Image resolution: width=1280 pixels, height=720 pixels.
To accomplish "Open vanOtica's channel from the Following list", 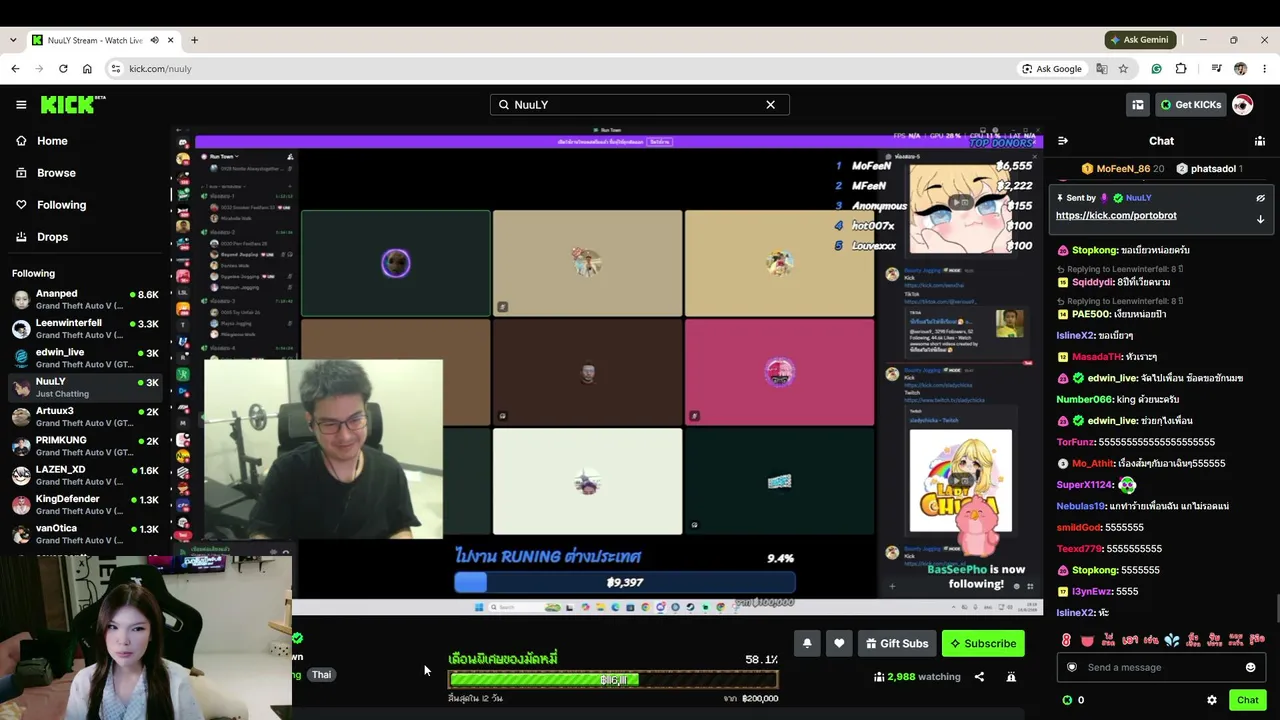I will [x=85, y=534].
